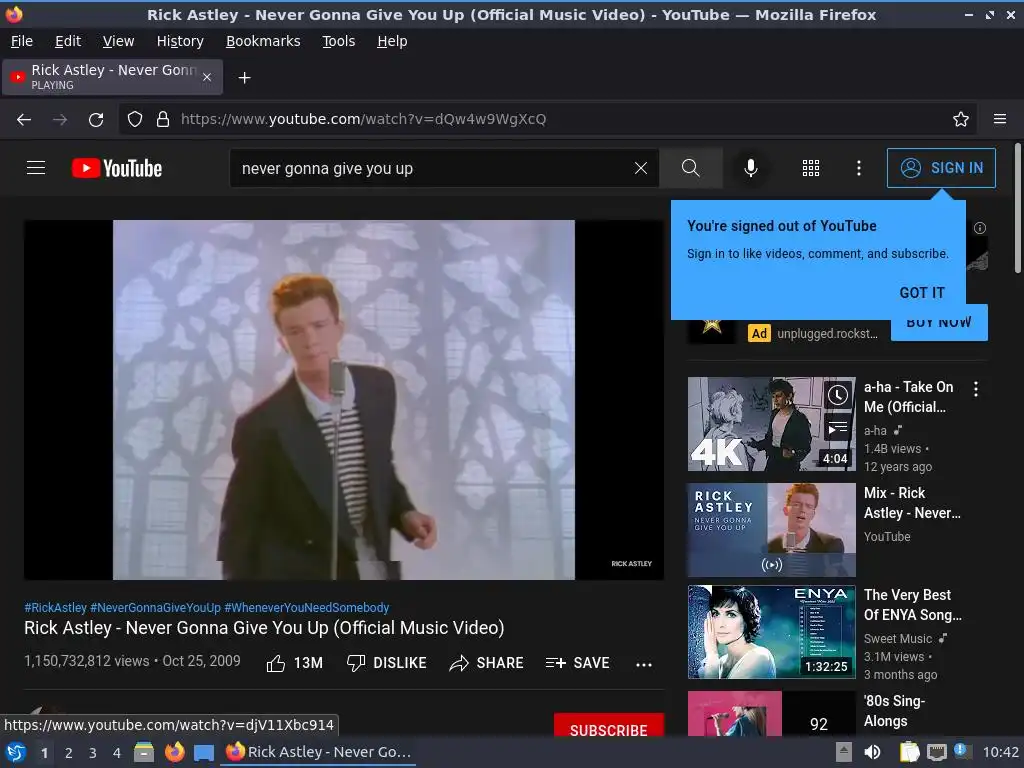Close the Rick Astley tab
Viewport: 1024px width, 768px height.
pyautogui.click(x=207, y=77)
